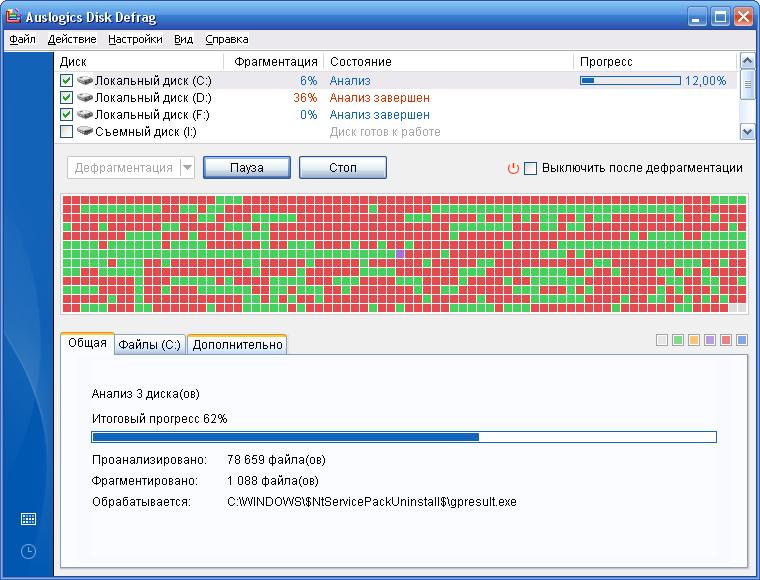Click the gpresult.exe file path text

tap(372, 502)
